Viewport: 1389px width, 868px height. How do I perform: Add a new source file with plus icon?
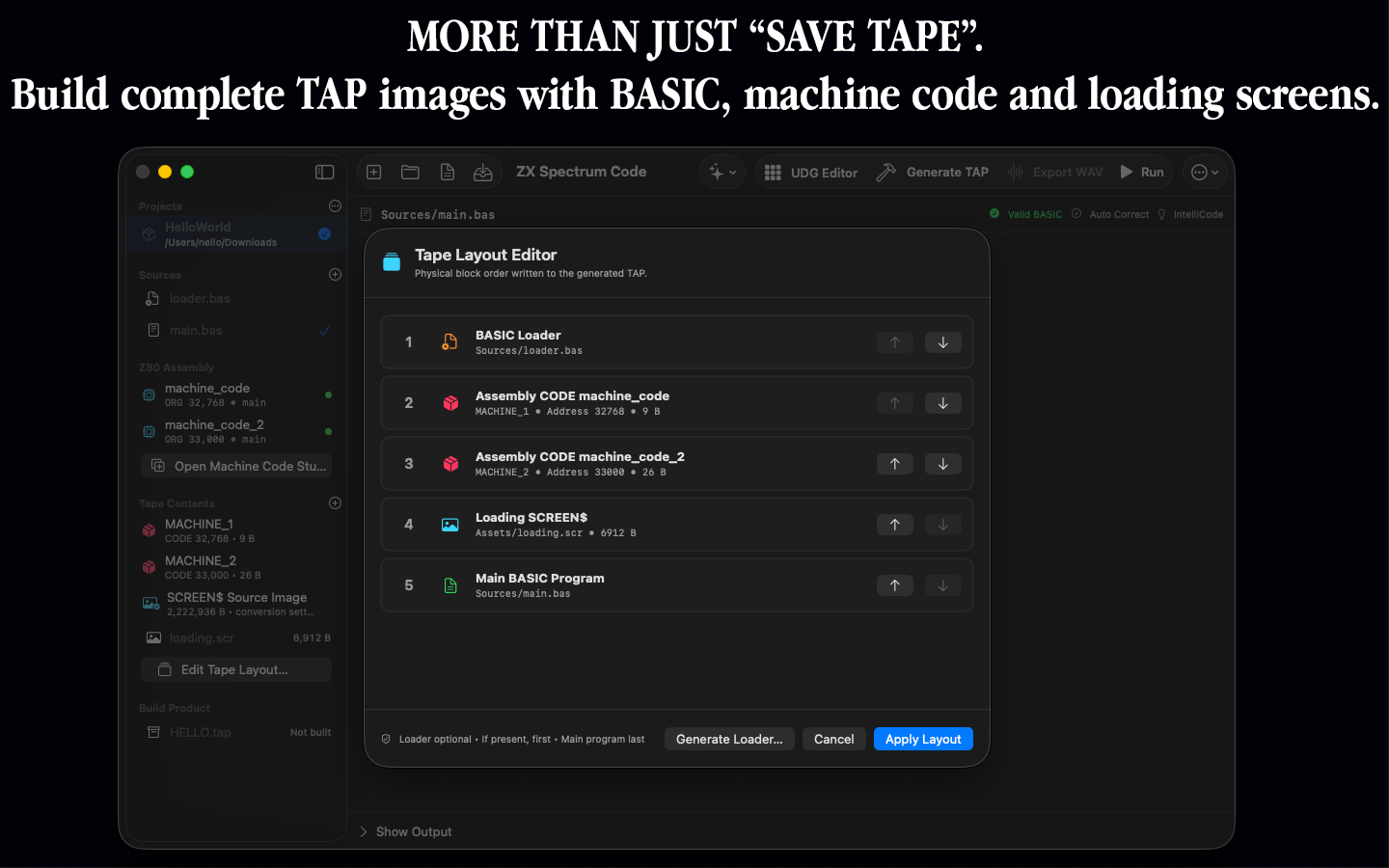click(335, 274)
